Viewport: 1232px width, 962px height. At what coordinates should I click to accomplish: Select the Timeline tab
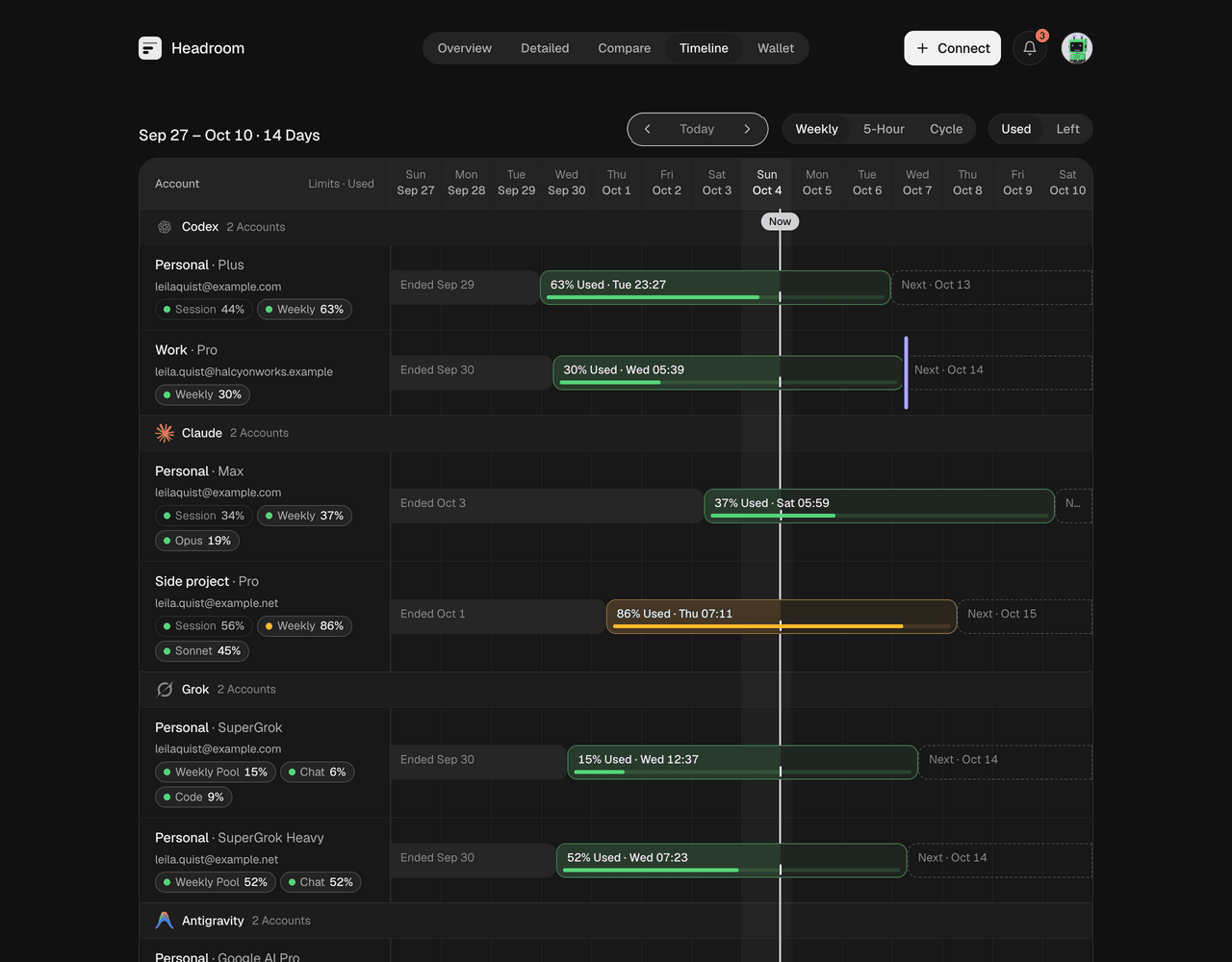coord(704,48)
